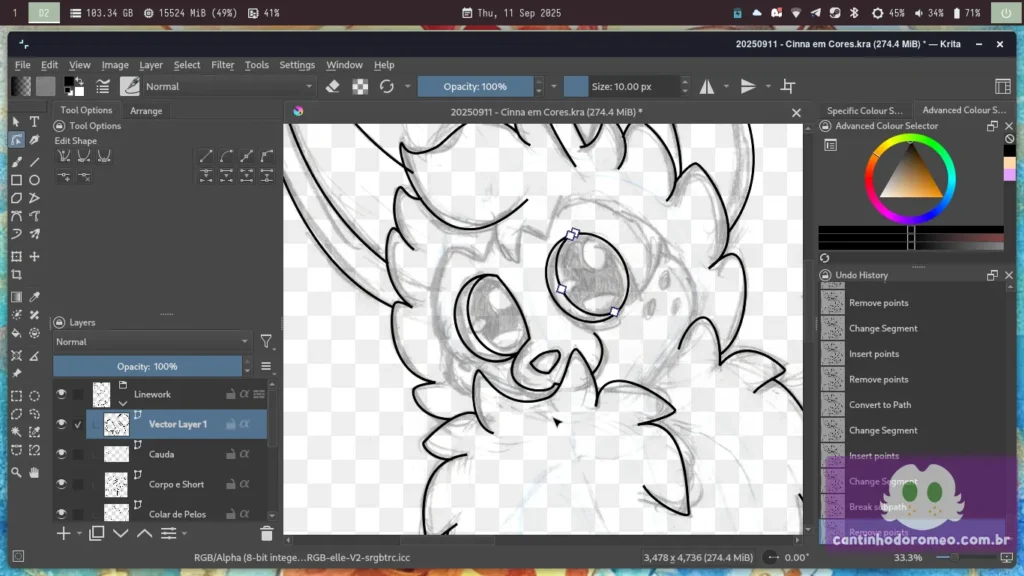The width and height of the screenshot is (1024, 576).
Task: Click the segment to curve button
Action: click(x=226, y=156)
